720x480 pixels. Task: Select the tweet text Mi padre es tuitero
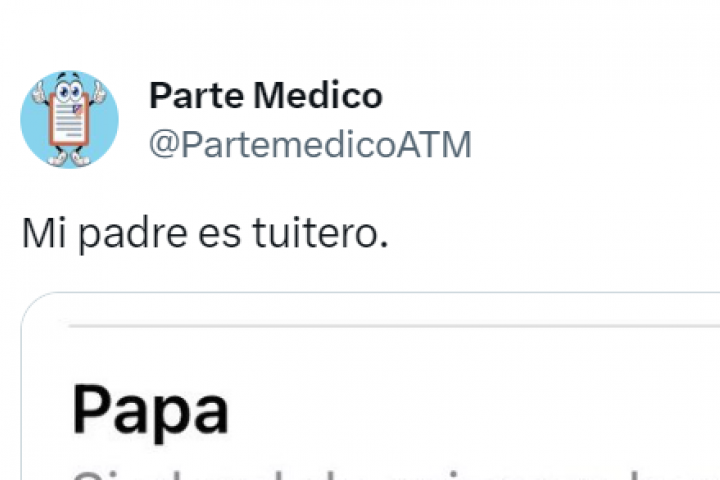205,233
